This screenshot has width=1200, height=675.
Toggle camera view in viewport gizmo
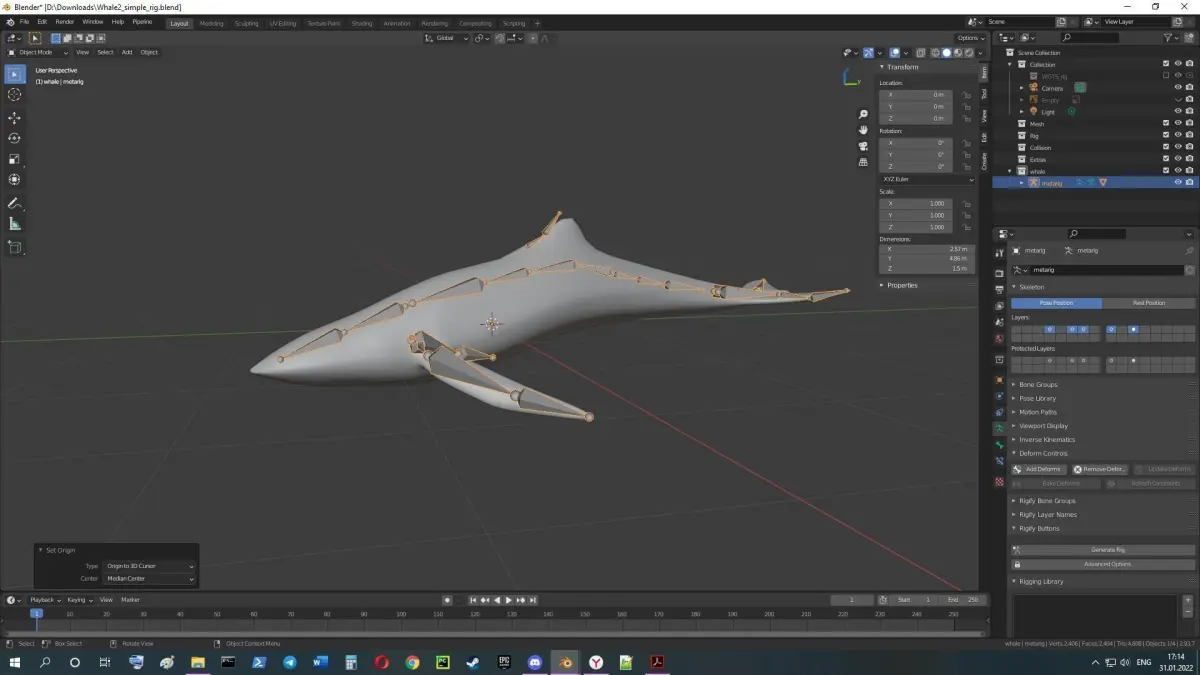862,146
